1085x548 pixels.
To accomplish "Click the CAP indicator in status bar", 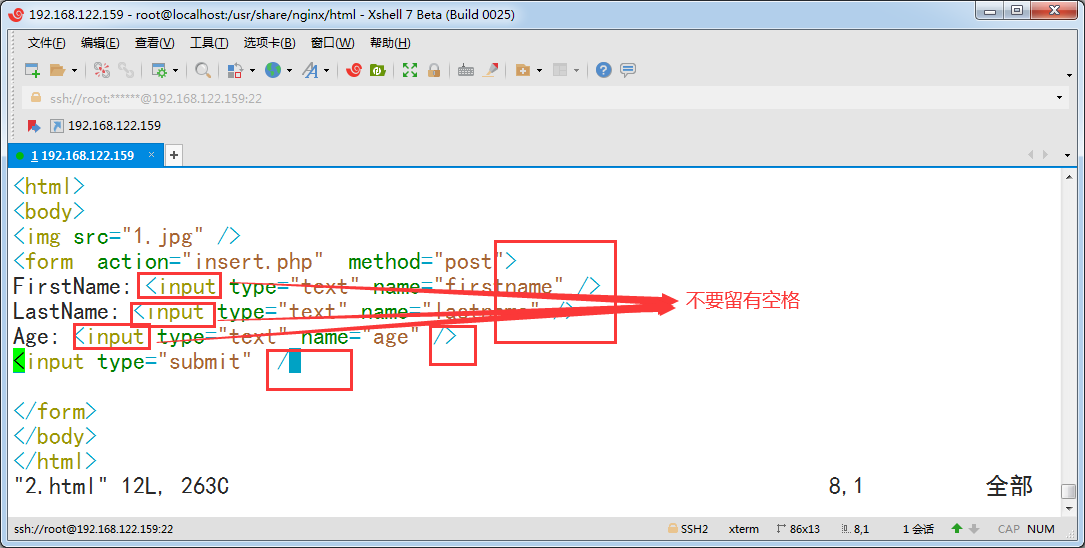I will 1009,529.
